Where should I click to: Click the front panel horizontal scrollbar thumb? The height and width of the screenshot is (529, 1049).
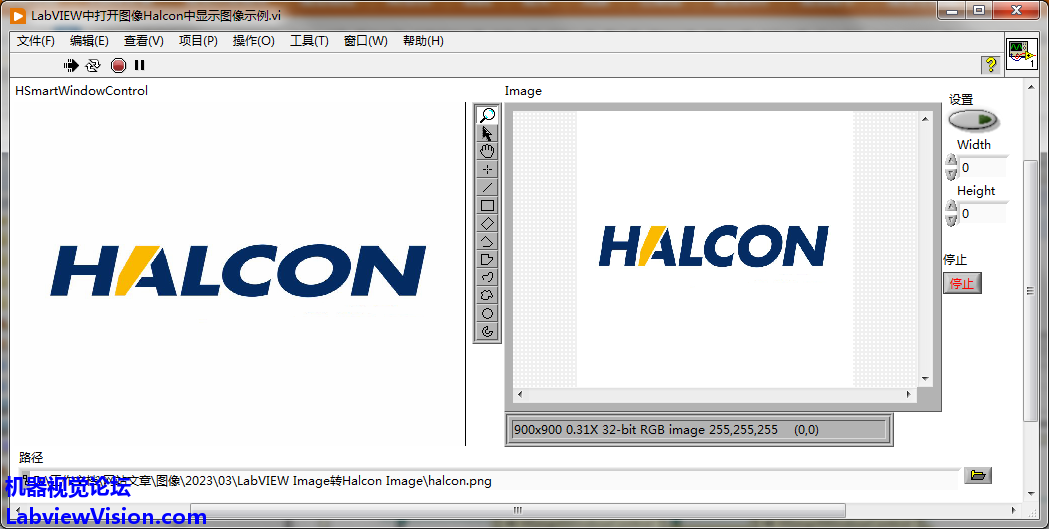pos(518,510)
